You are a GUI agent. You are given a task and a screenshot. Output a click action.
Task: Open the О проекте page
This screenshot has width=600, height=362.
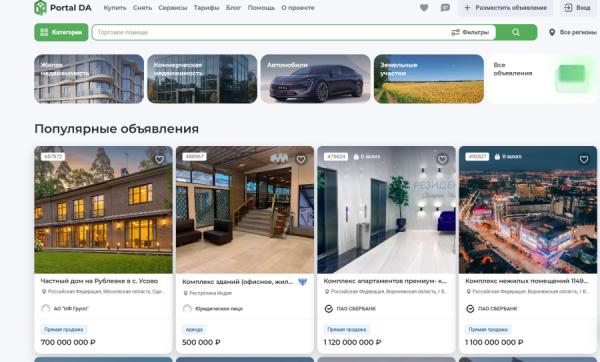coord(298,8)
